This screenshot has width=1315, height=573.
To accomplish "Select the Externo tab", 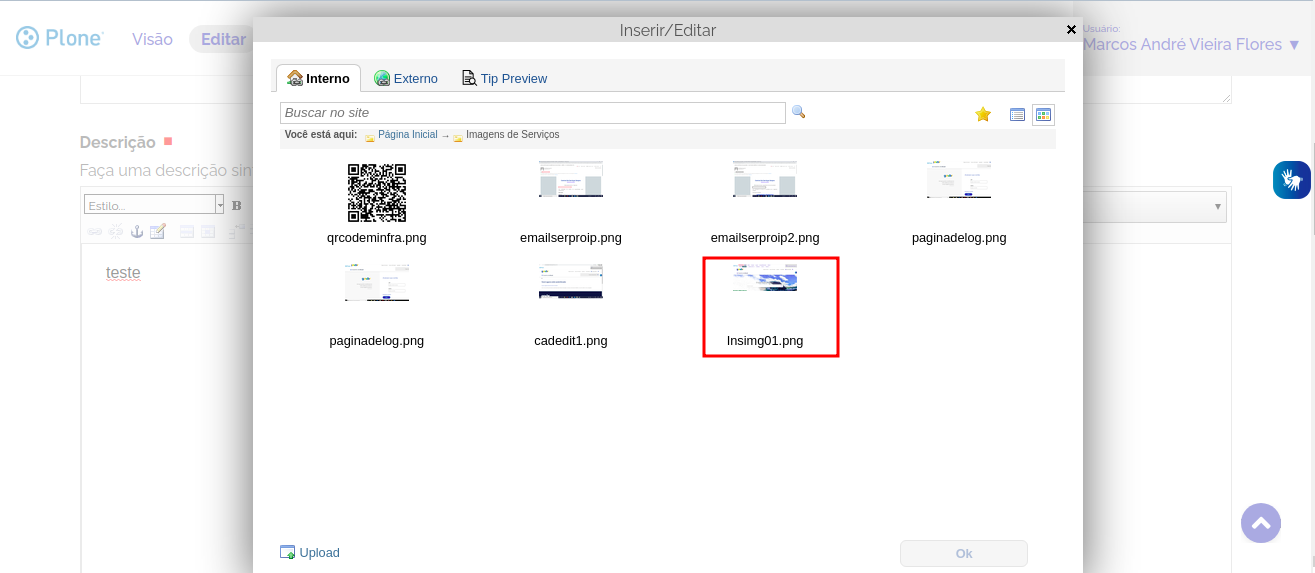I will tap(406, 78).
